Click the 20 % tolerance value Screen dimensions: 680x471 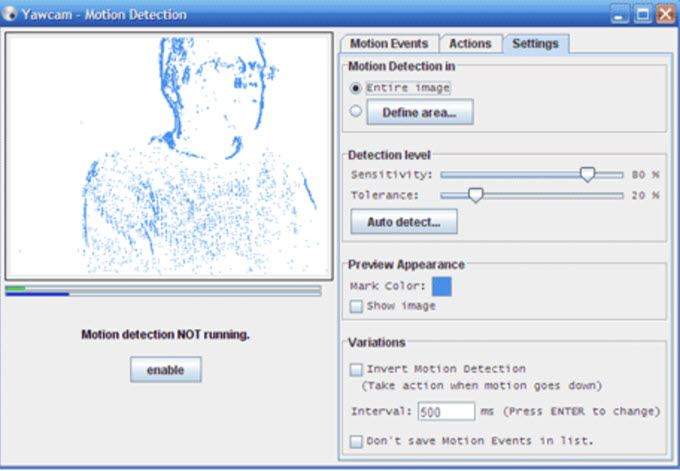point(645,196)
